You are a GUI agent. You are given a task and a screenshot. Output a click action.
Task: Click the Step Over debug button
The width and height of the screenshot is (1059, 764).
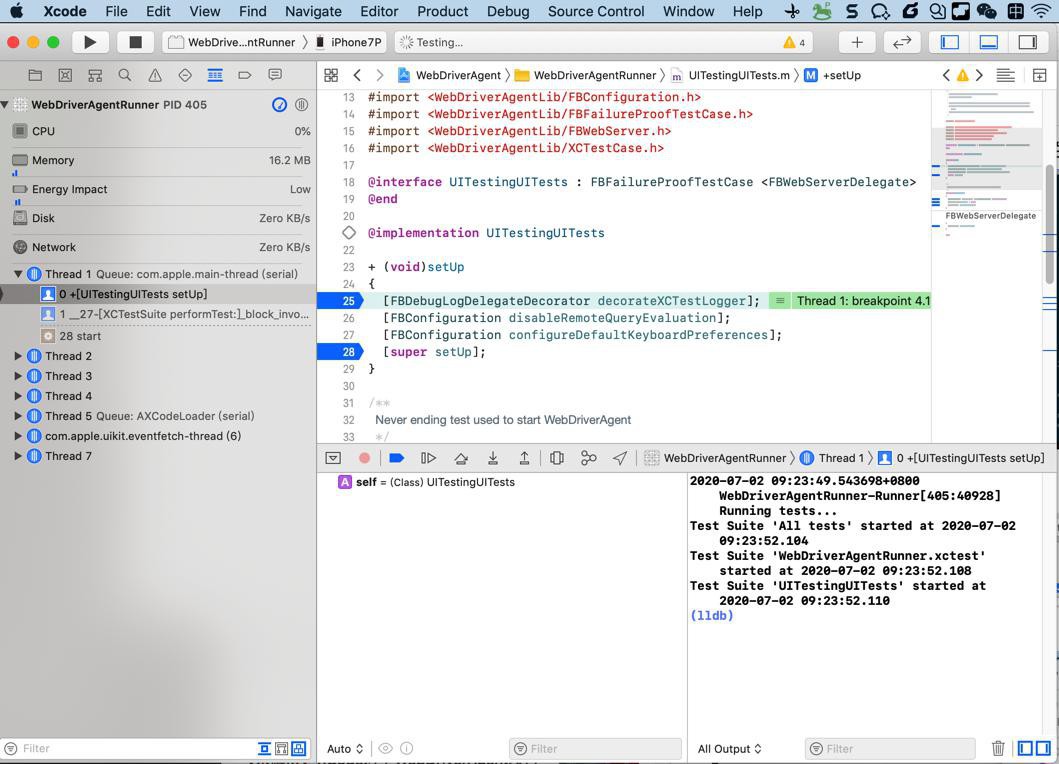coord(461,458)
